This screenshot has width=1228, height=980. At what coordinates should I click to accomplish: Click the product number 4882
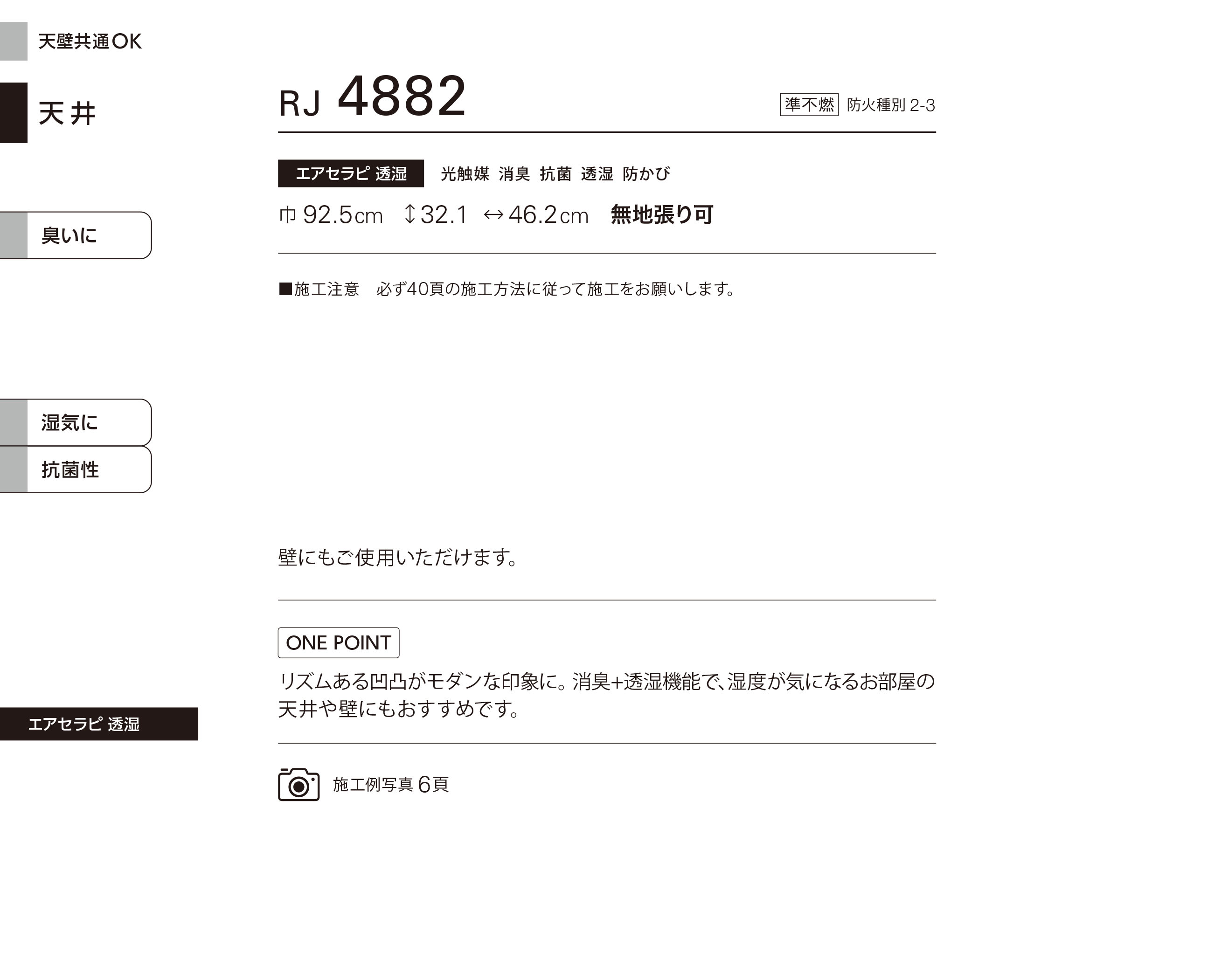point(402,96)
